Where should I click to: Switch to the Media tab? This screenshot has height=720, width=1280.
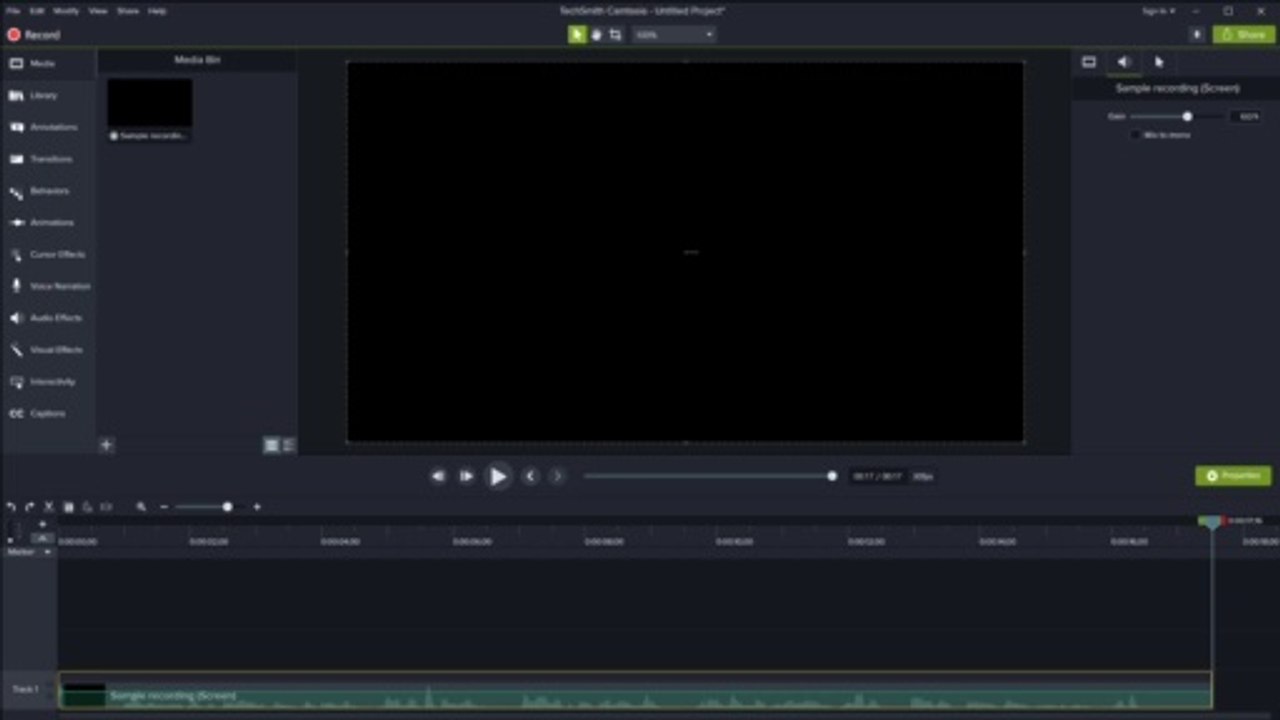[48, 63]
